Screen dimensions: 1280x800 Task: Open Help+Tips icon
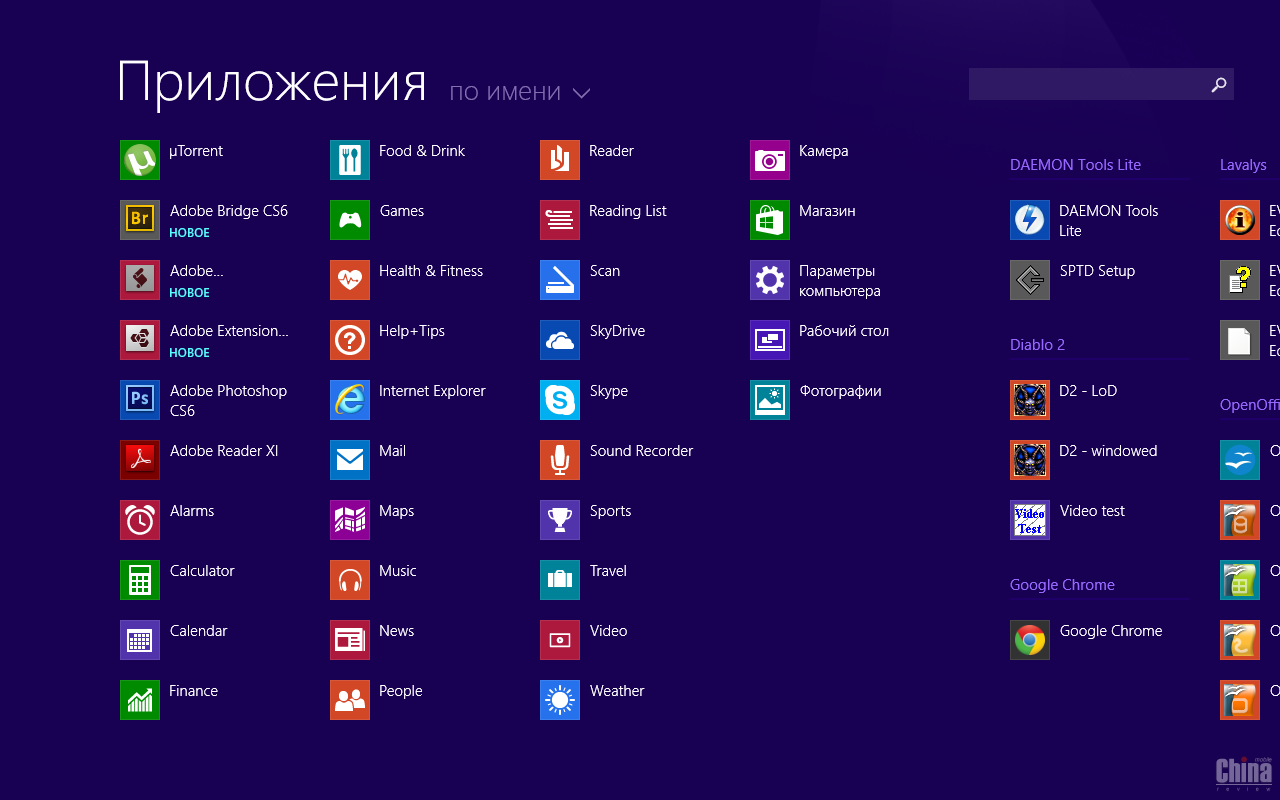coord(350,340)
